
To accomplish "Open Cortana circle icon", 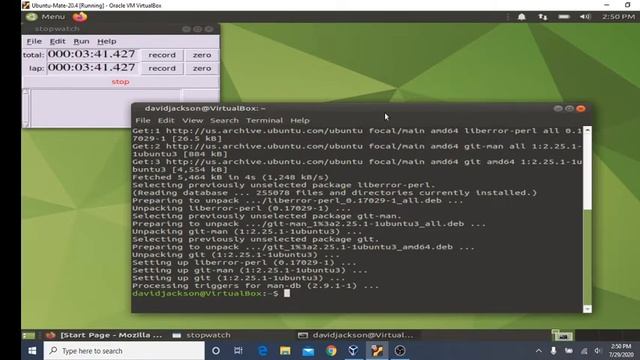I will [x=216, y=351].
